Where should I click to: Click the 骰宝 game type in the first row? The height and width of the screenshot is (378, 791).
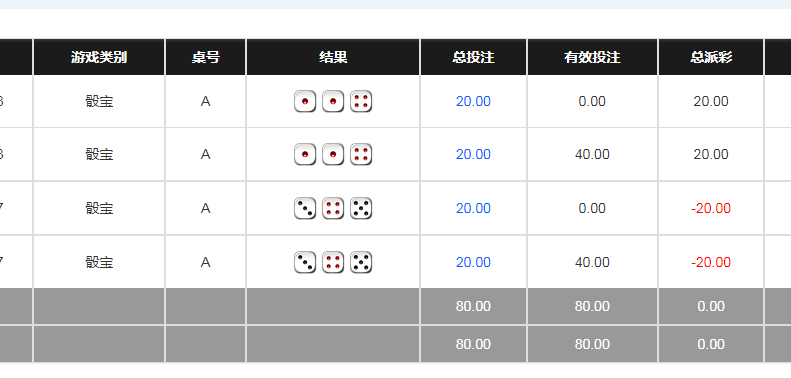(99, 101)
